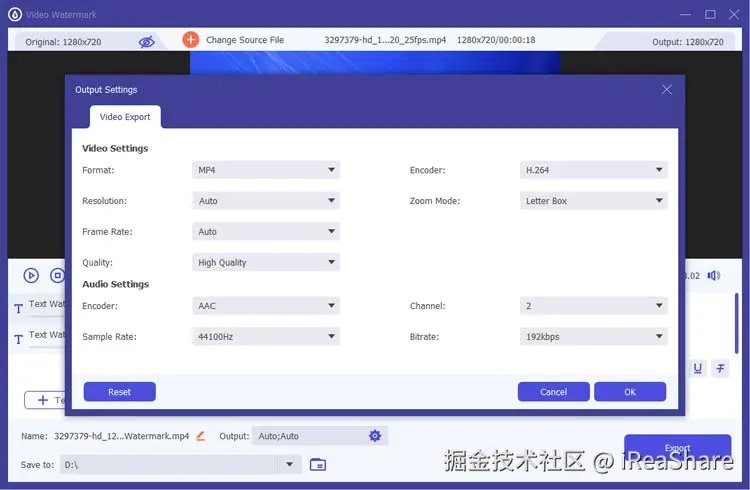Click the right panel vertical scrollbar

[x=737, y=323]
